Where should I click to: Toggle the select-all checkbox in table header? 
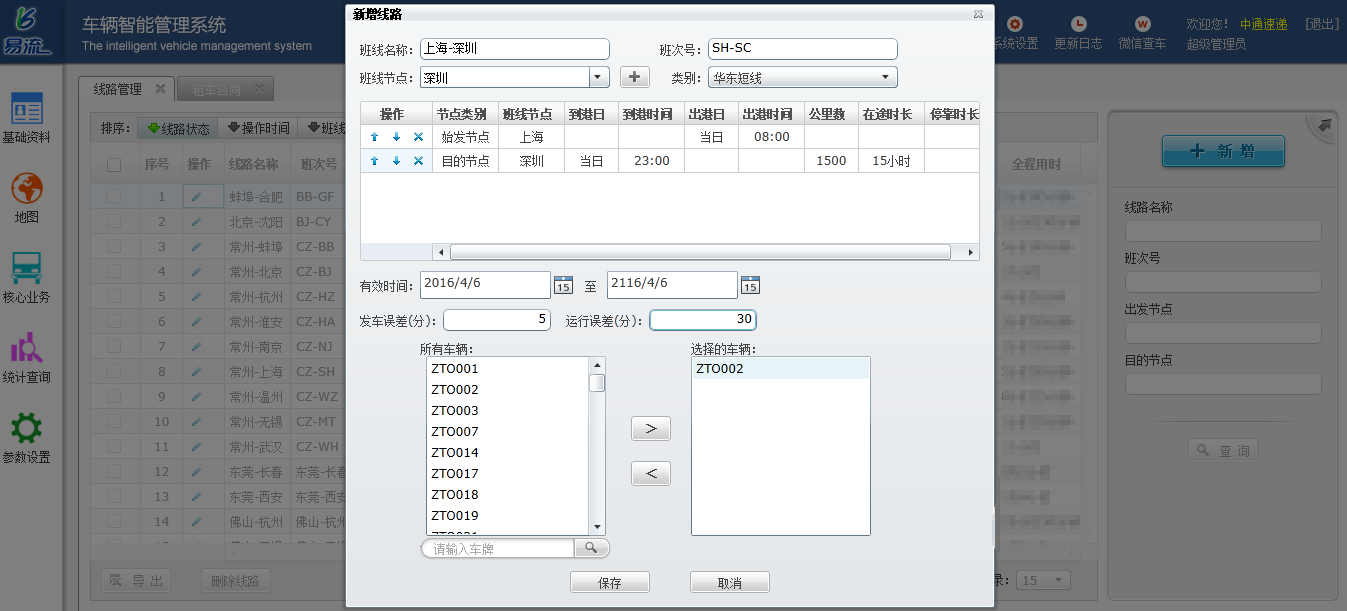click(x=114, y=164)
